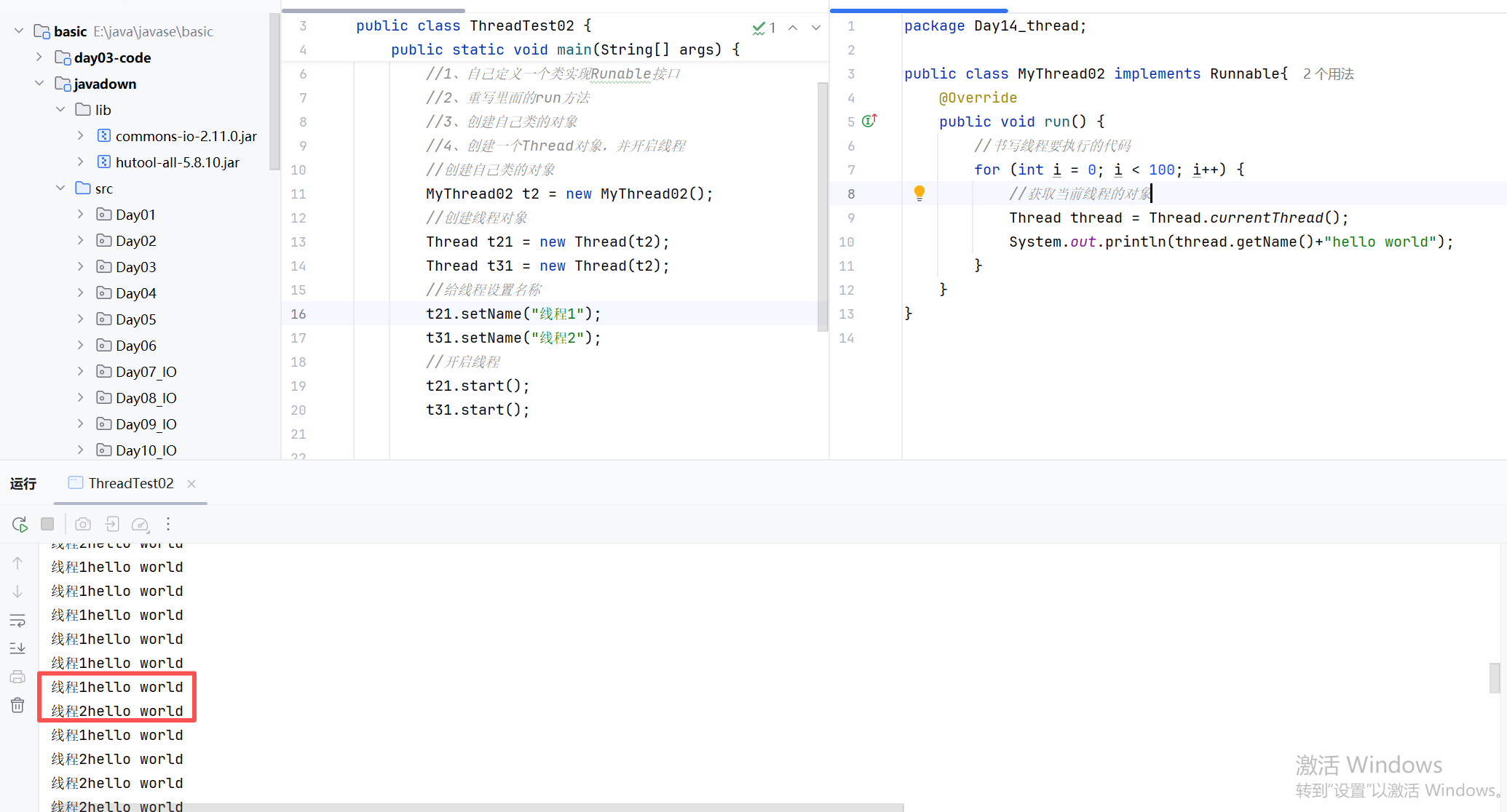The width and height of the screenshot is (1507, 812).
Task: Click the scroll down arrow in console sidebar
Action: pyautogui.click(x=17, y=592)
